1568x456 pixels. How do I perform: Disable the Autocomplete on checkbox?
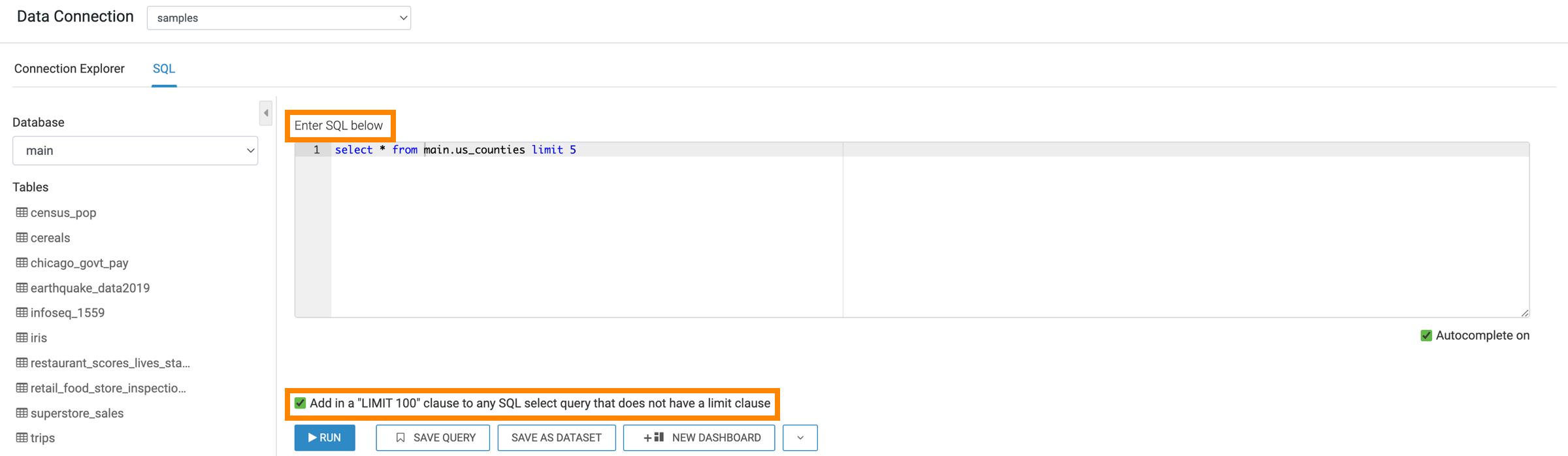point(1426,336)
